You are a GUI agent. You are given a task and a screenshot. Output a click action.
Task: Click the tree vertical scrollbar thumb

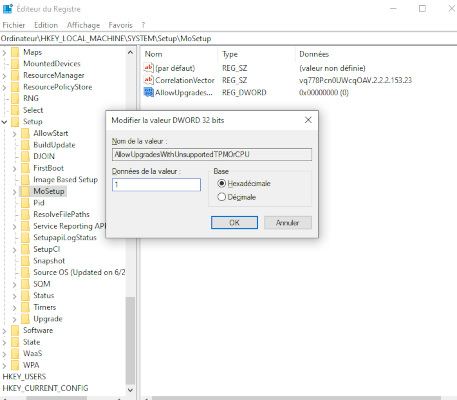click(x=130, y=340)
